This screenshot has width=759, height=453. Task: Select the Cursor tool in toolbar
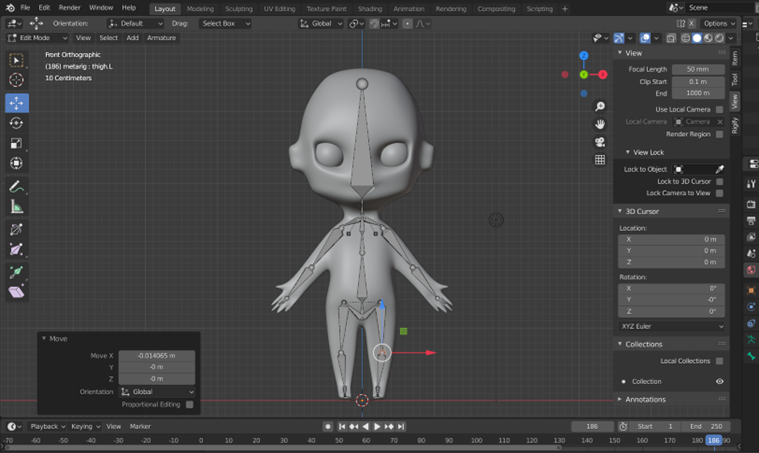click(16, 80)
